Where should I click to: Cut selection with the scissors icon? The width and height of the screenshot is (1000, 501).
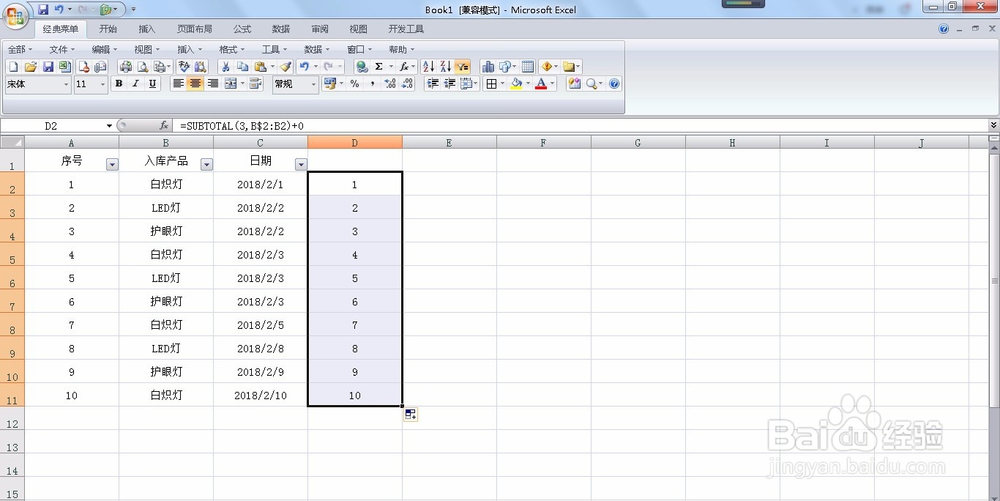(x=225, y=66)
